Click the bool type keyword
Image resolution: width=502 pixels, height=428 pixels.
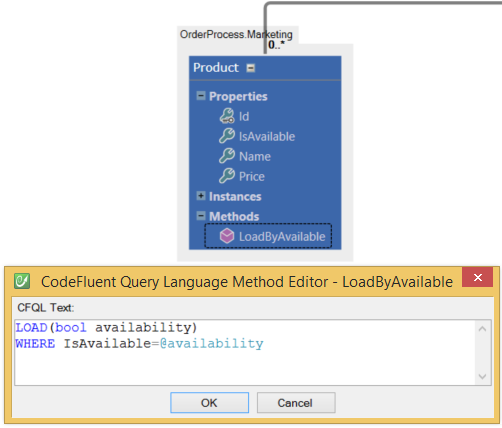(71, 328)
